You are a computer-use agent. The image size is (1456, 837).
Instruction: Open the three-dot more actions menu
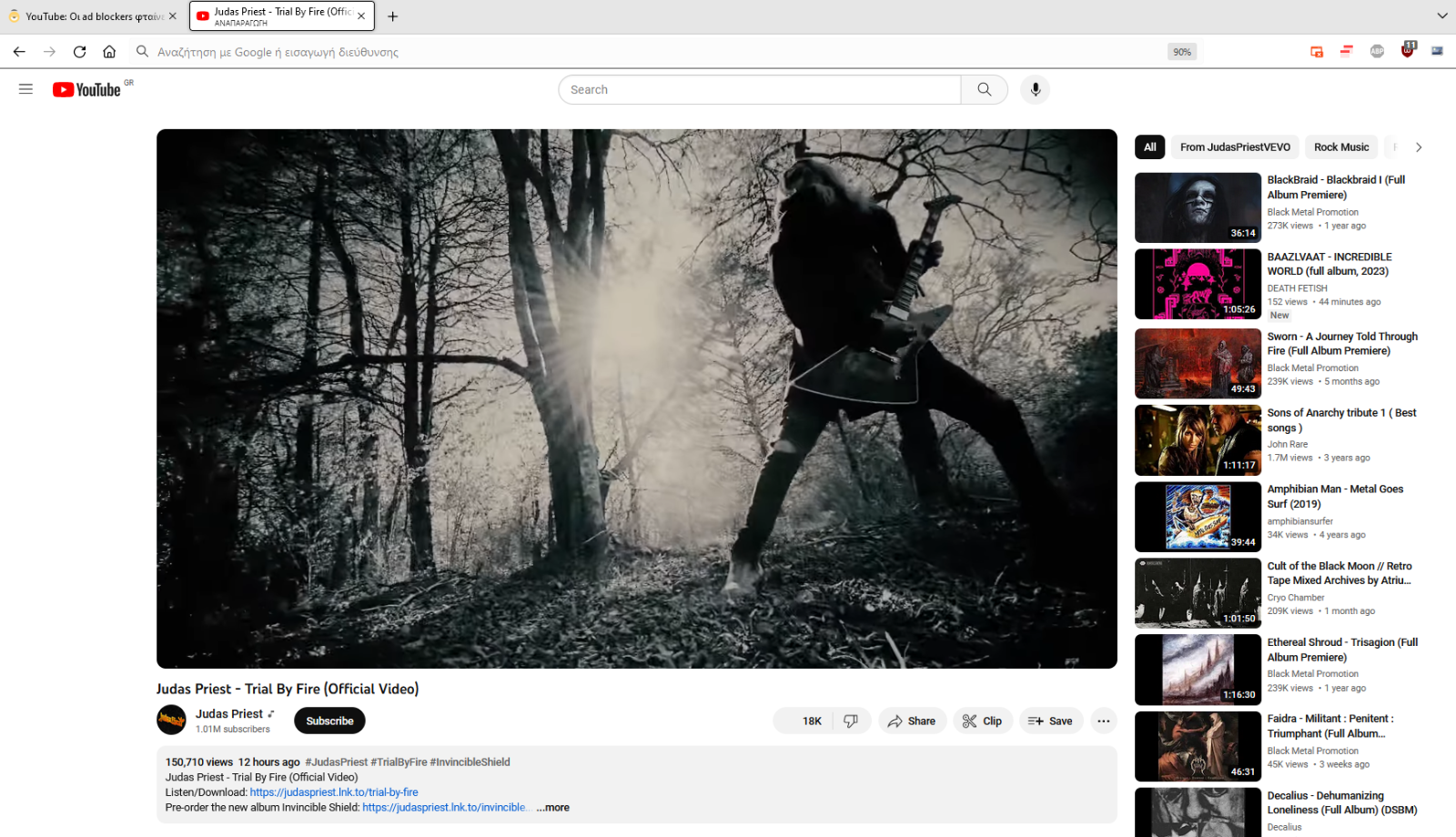[x=1104, y=721]
